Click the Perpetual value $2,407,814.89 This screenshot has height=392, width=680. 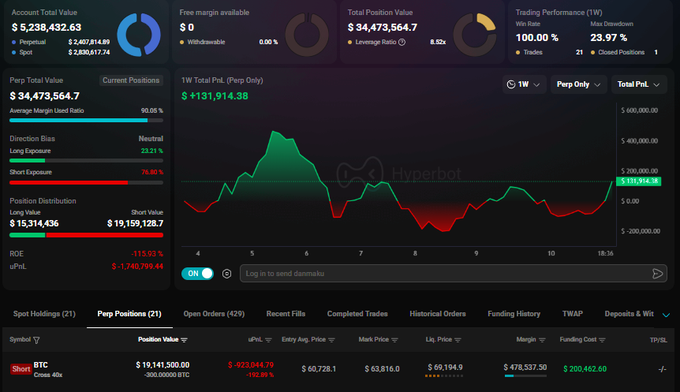coord(89,42)
